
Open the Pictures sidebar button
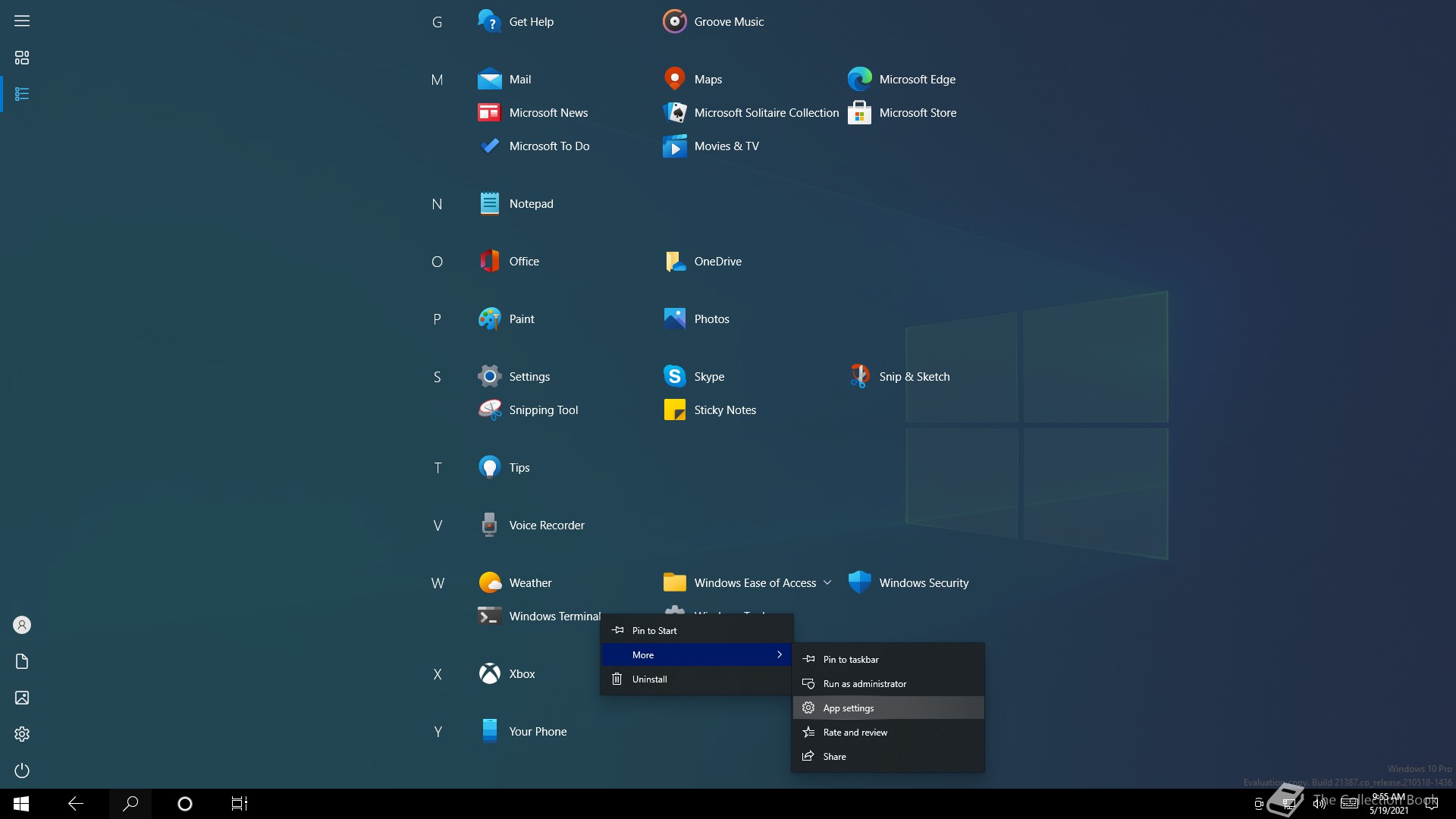pyautogui.click(x=22, y=698)
